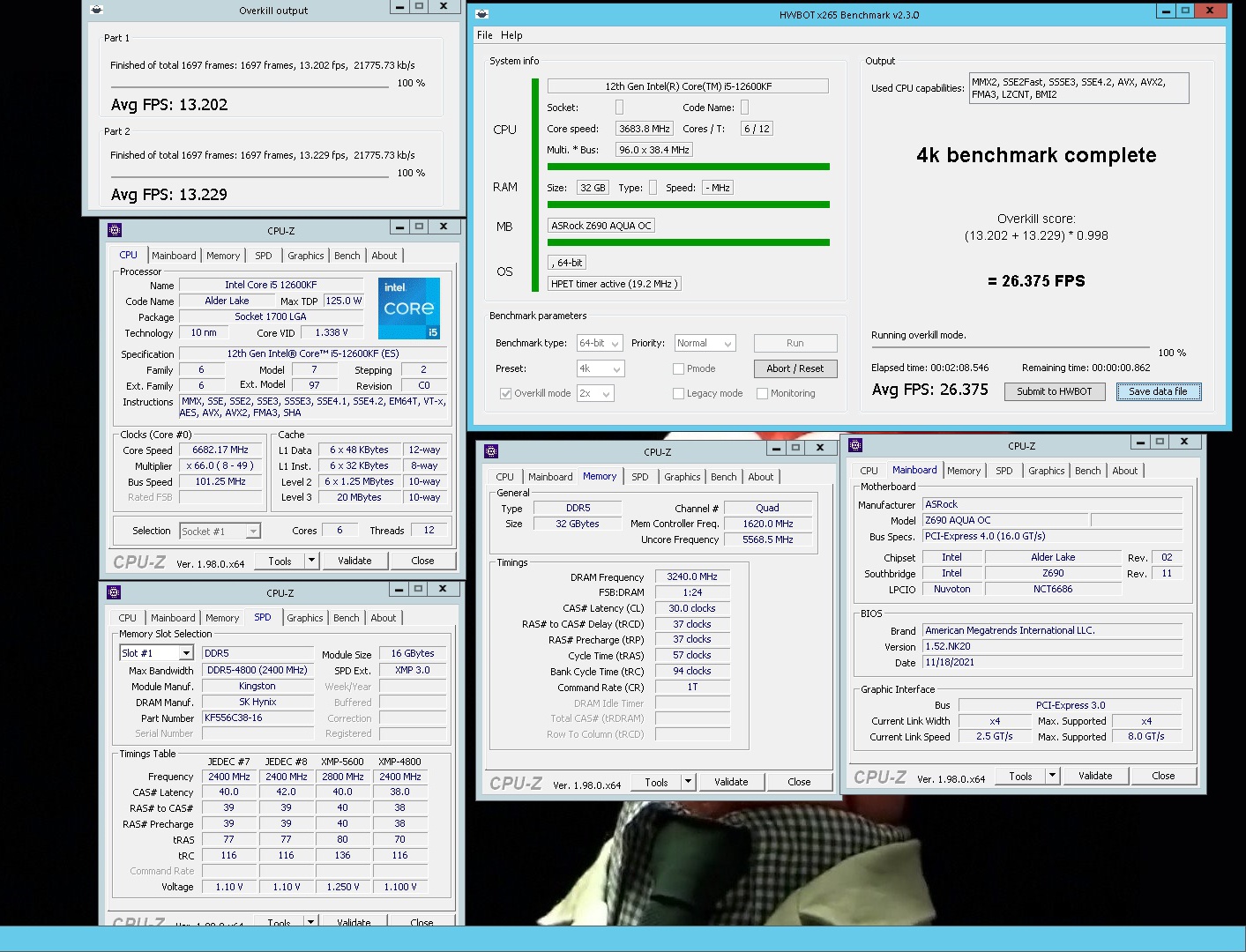Click the Abort / Reset button

pos(795,368)
